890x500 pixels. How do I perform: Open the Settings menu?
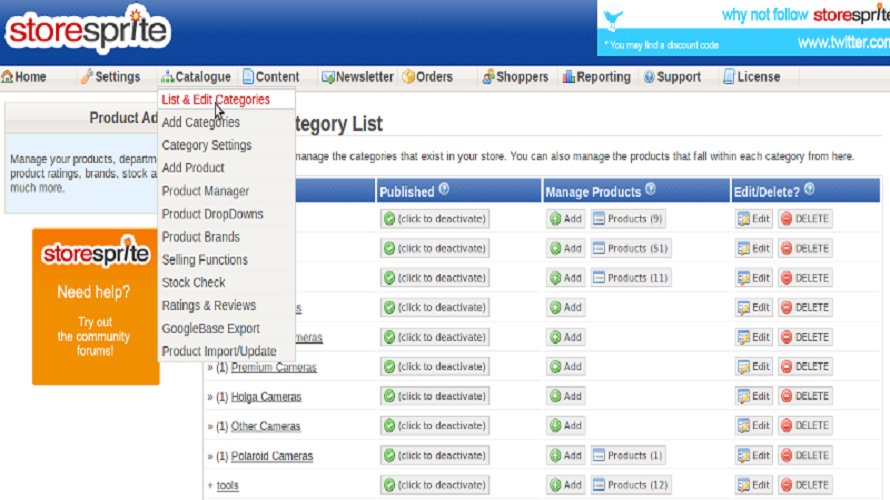(111, 77)
